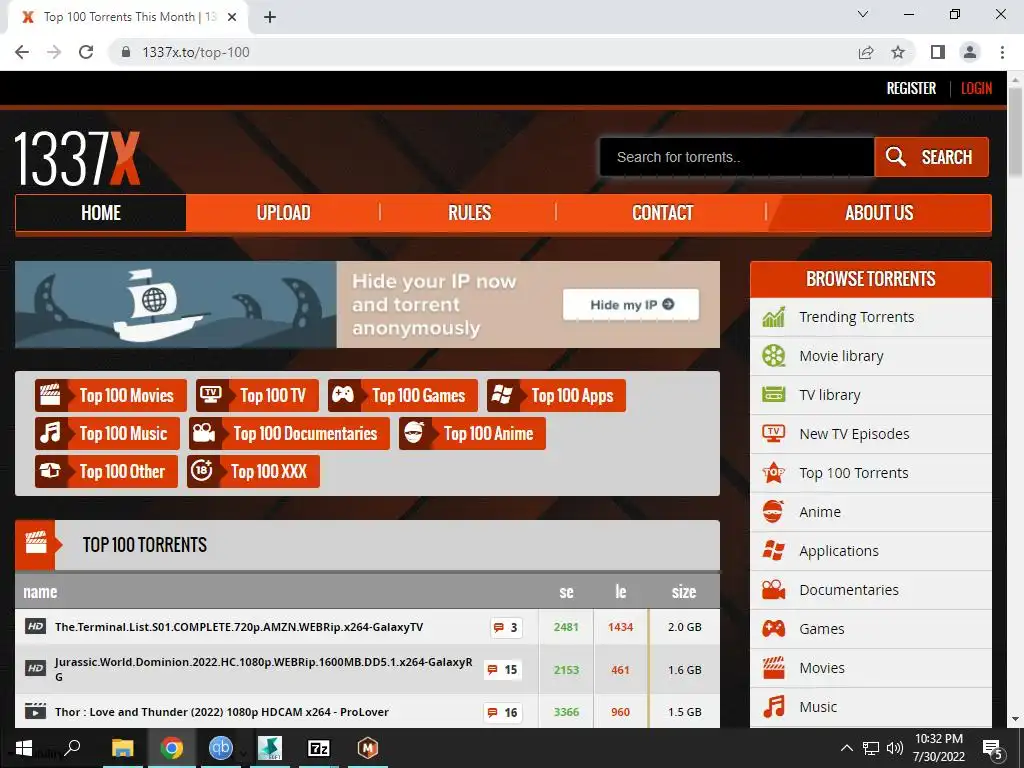Open qBittorrent from the taskbar

[x=221, y=748]
